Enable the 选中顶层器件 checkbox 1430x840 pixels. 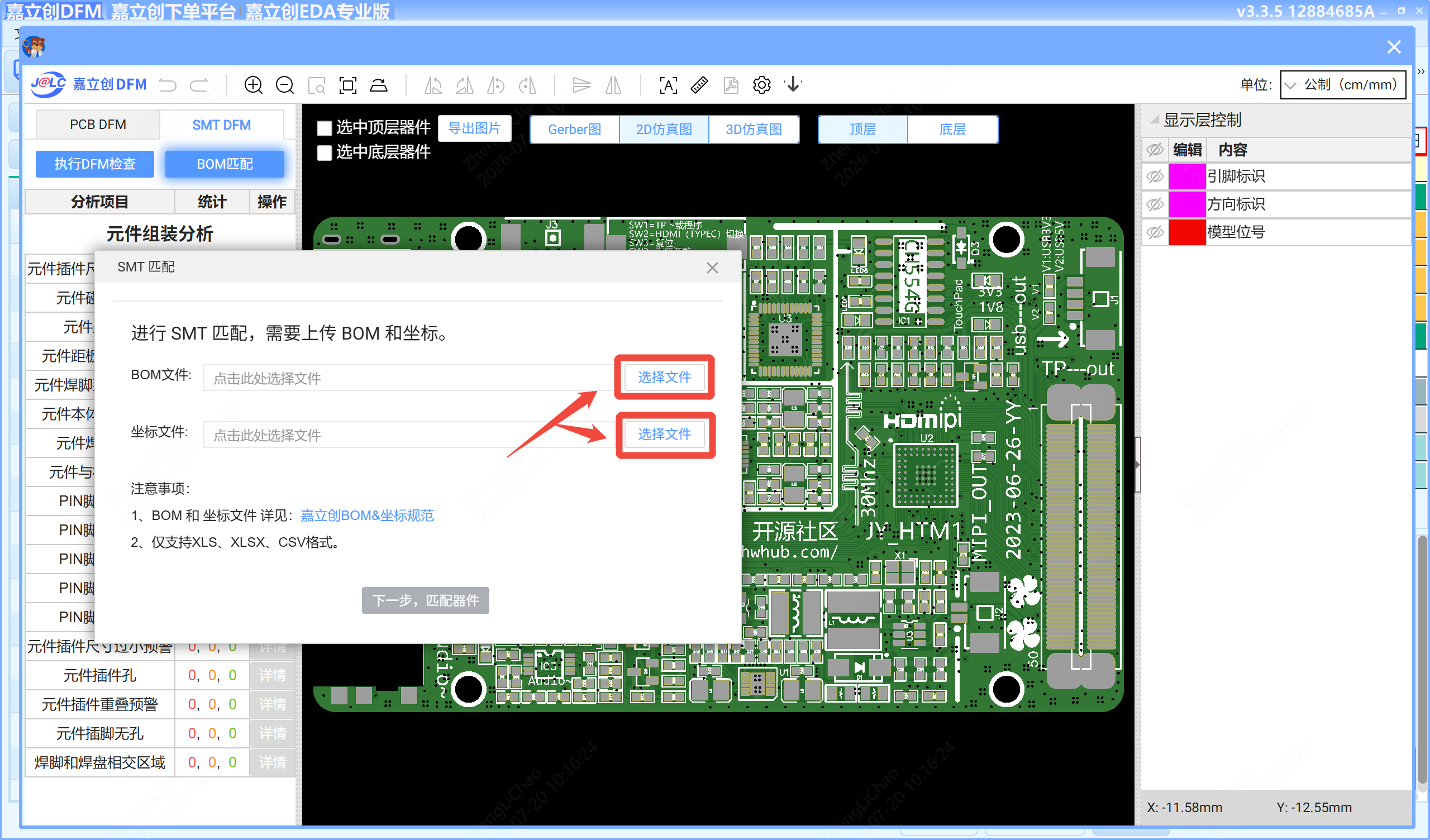[324, 128]
